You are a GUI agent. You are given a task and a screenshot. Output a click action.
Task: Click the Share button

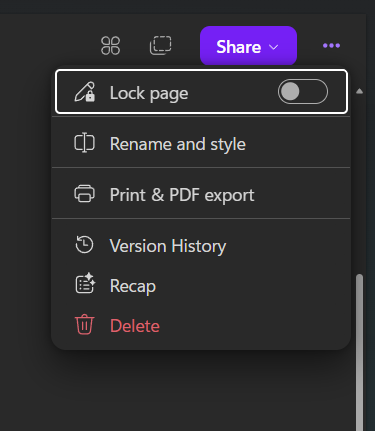(x=248, y=46)
